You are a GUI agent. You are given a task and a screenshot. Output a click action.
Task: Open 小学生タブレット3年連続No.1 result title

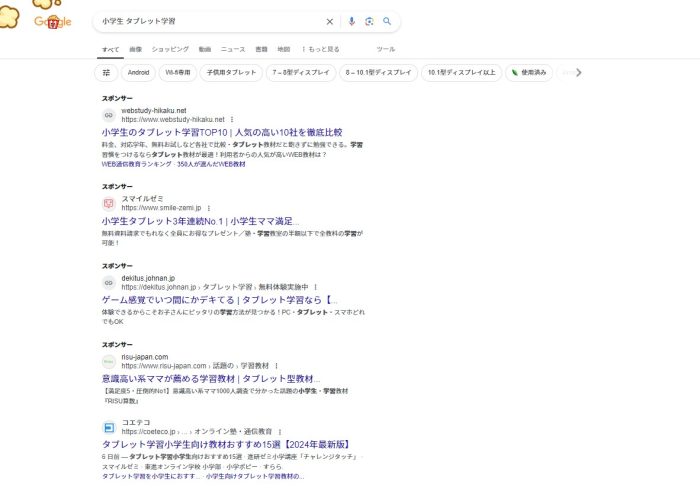point(200,221)
